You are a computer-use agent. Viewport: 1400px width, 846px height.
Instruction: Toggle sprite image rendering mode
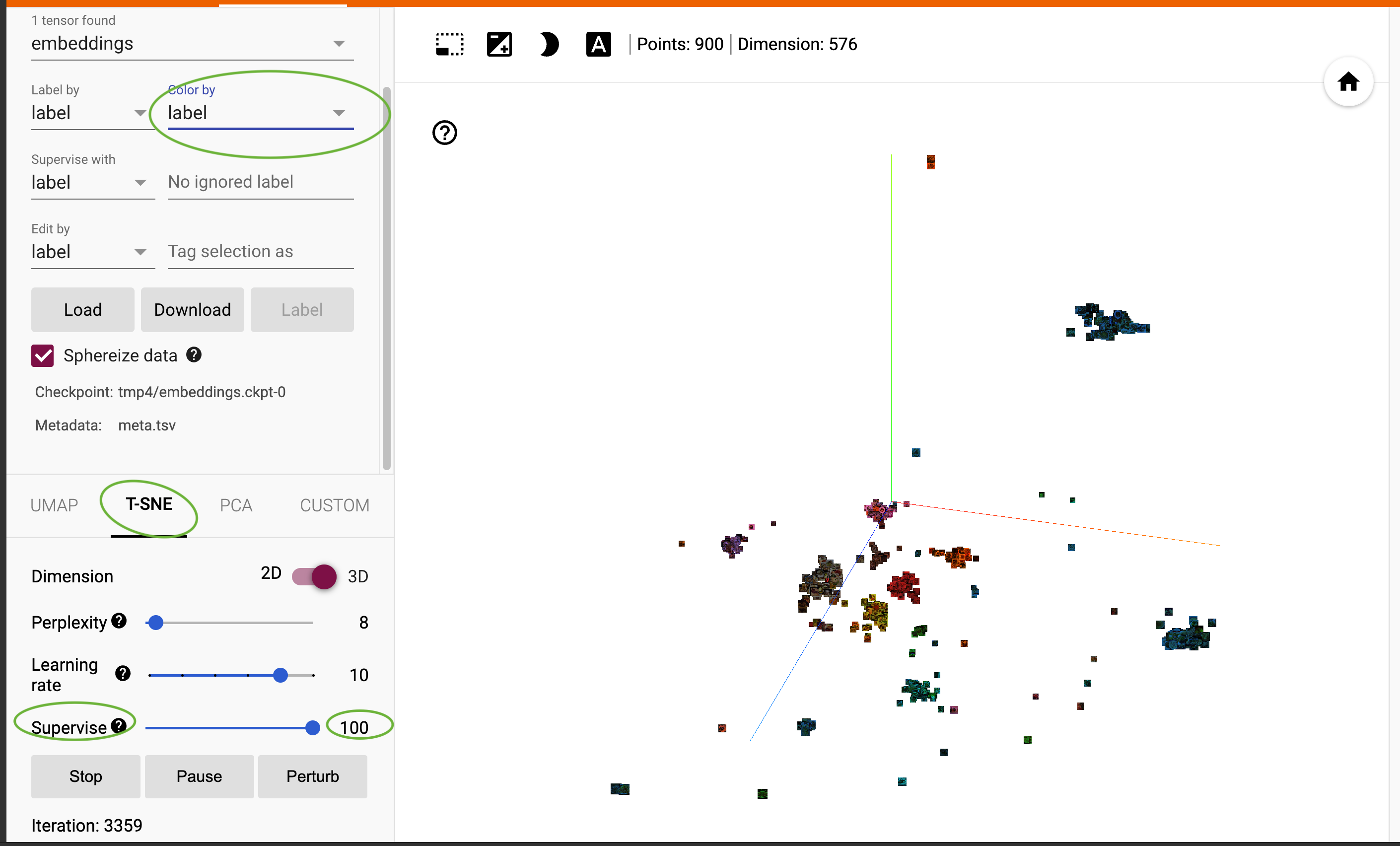click(x=499, y=44)
